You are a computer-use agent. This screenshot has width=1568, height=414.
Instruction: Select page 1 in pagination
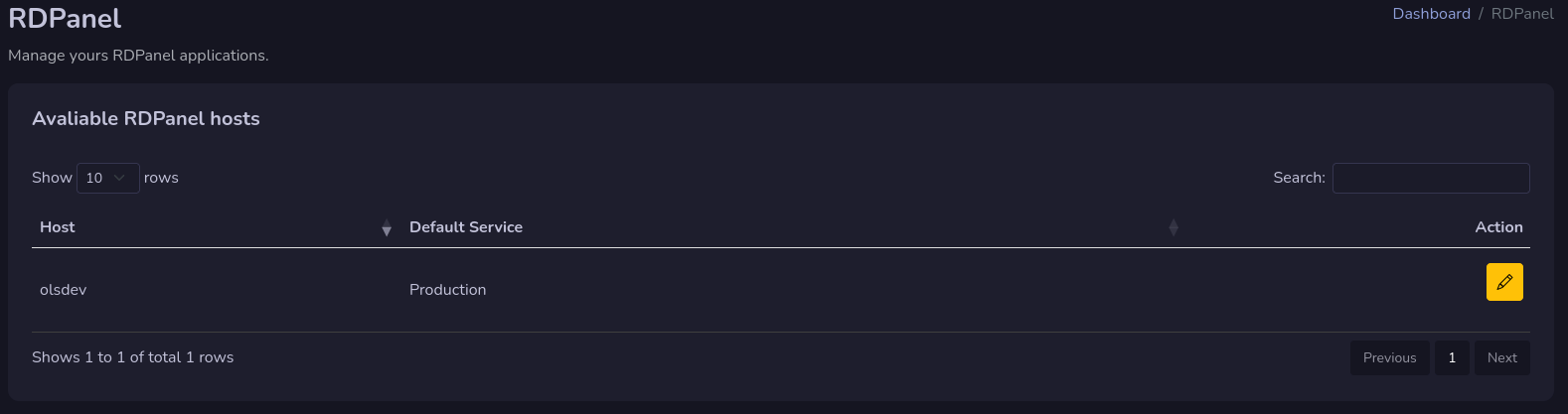1452,357
